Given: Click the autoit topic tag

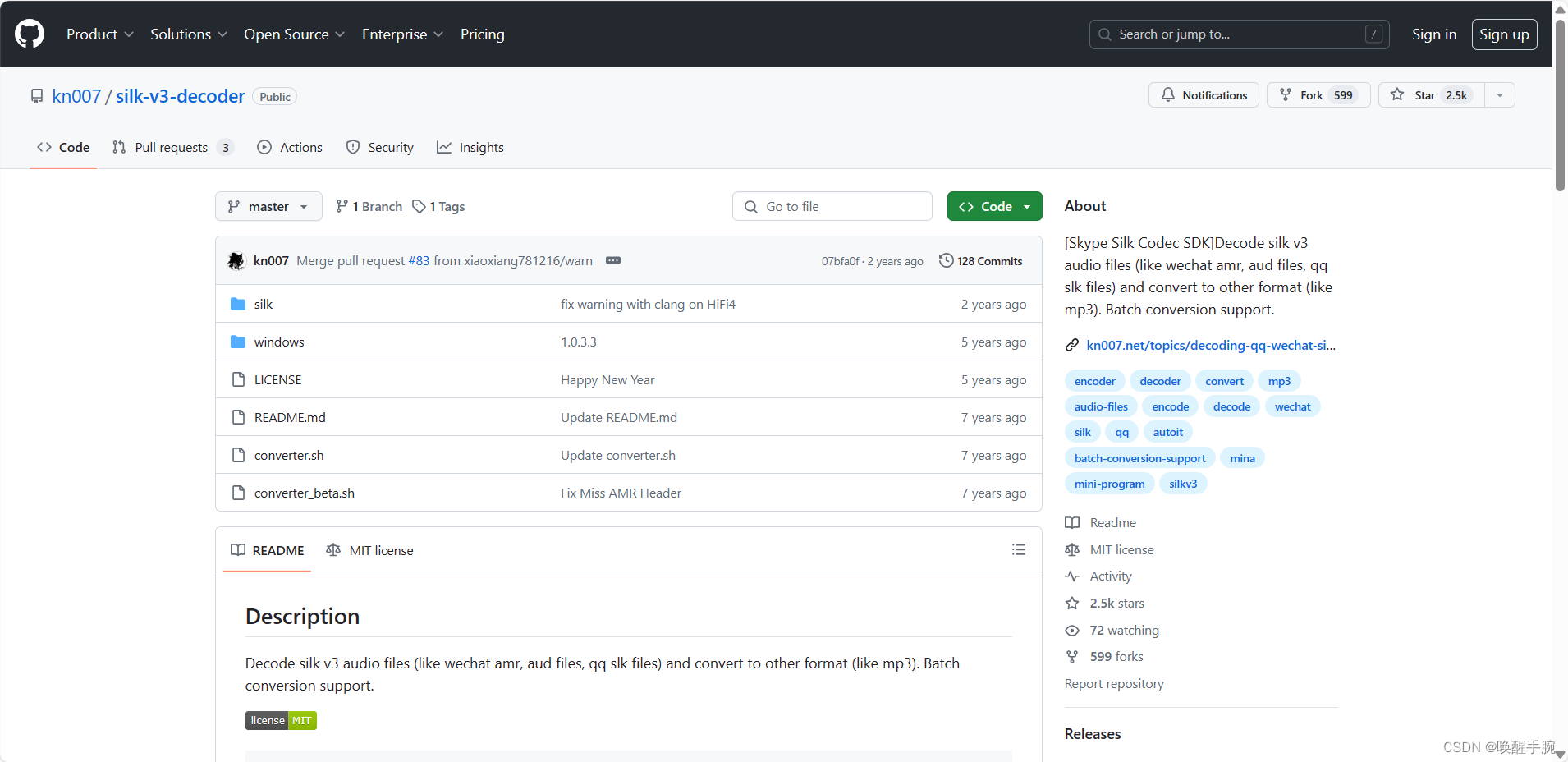Looking at the screenshot, I should (1167, 432).
